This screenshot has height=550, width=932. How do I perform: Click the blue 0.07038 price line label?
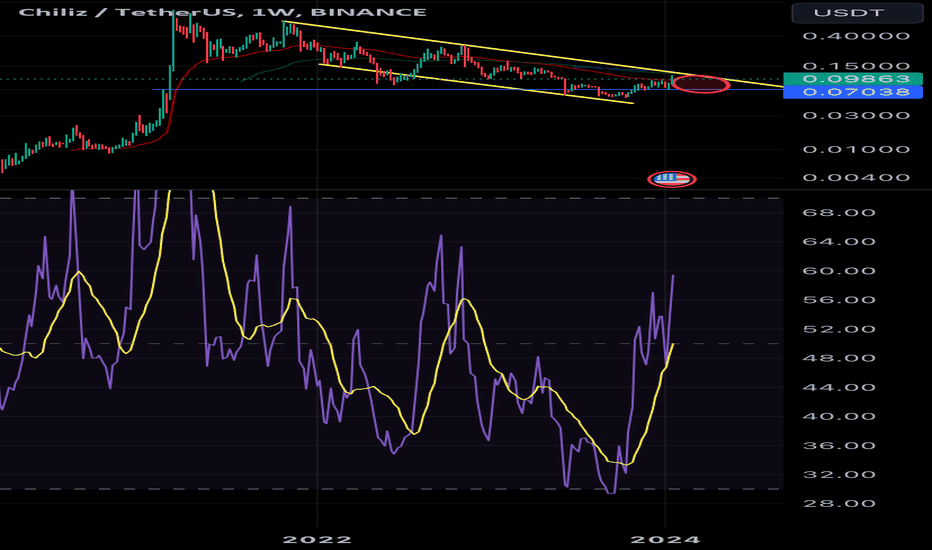tap(853, 92)
